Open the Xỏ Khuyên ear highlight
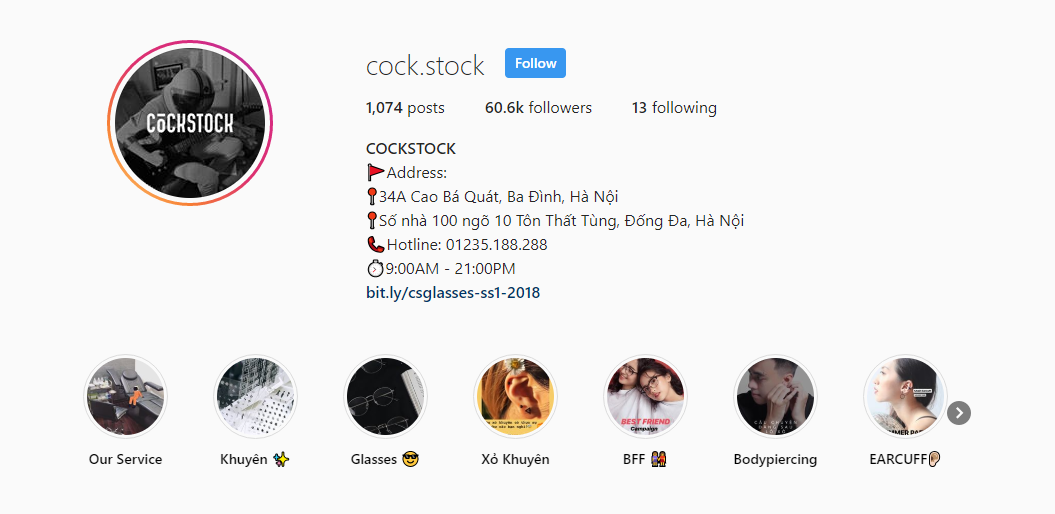1055x514 pixels. (x=515, y=396)
